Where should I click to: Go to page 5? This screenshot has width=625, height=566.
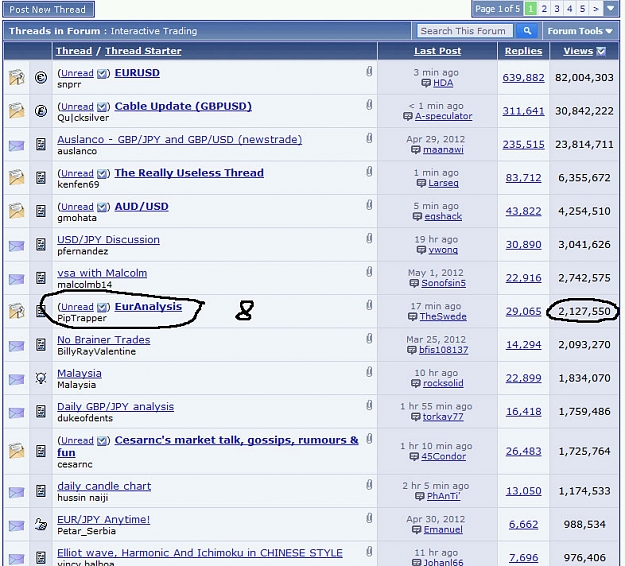pyautogui.click(x=582, y=9)
